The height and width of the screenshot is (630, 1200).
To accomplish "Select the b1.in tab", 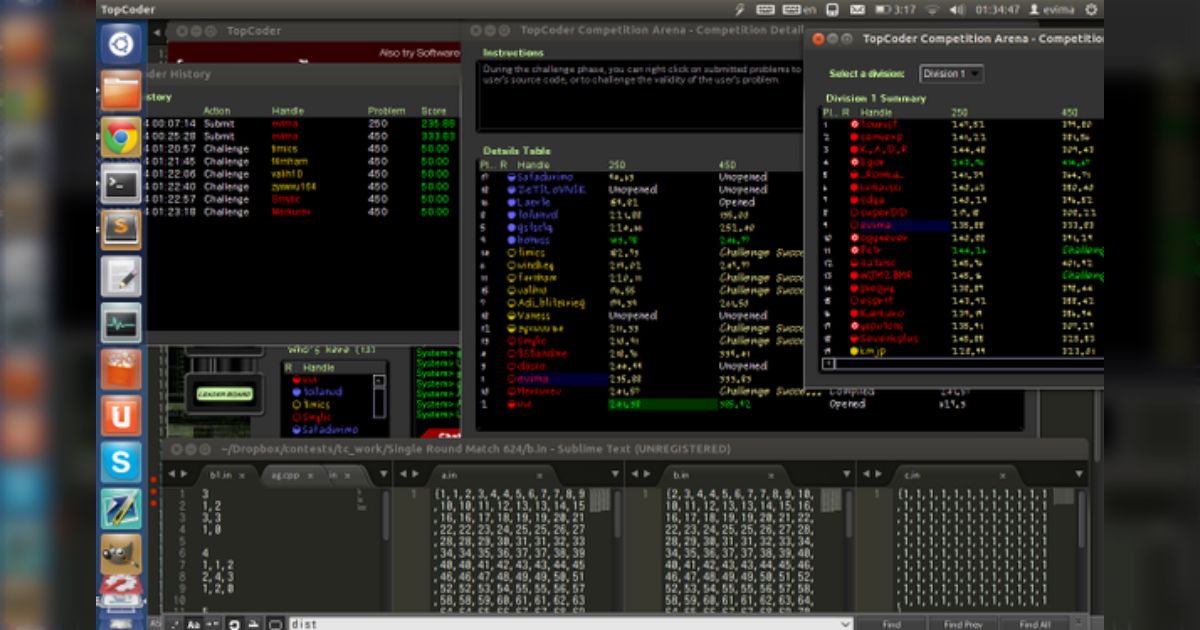I will click(220, 475).
